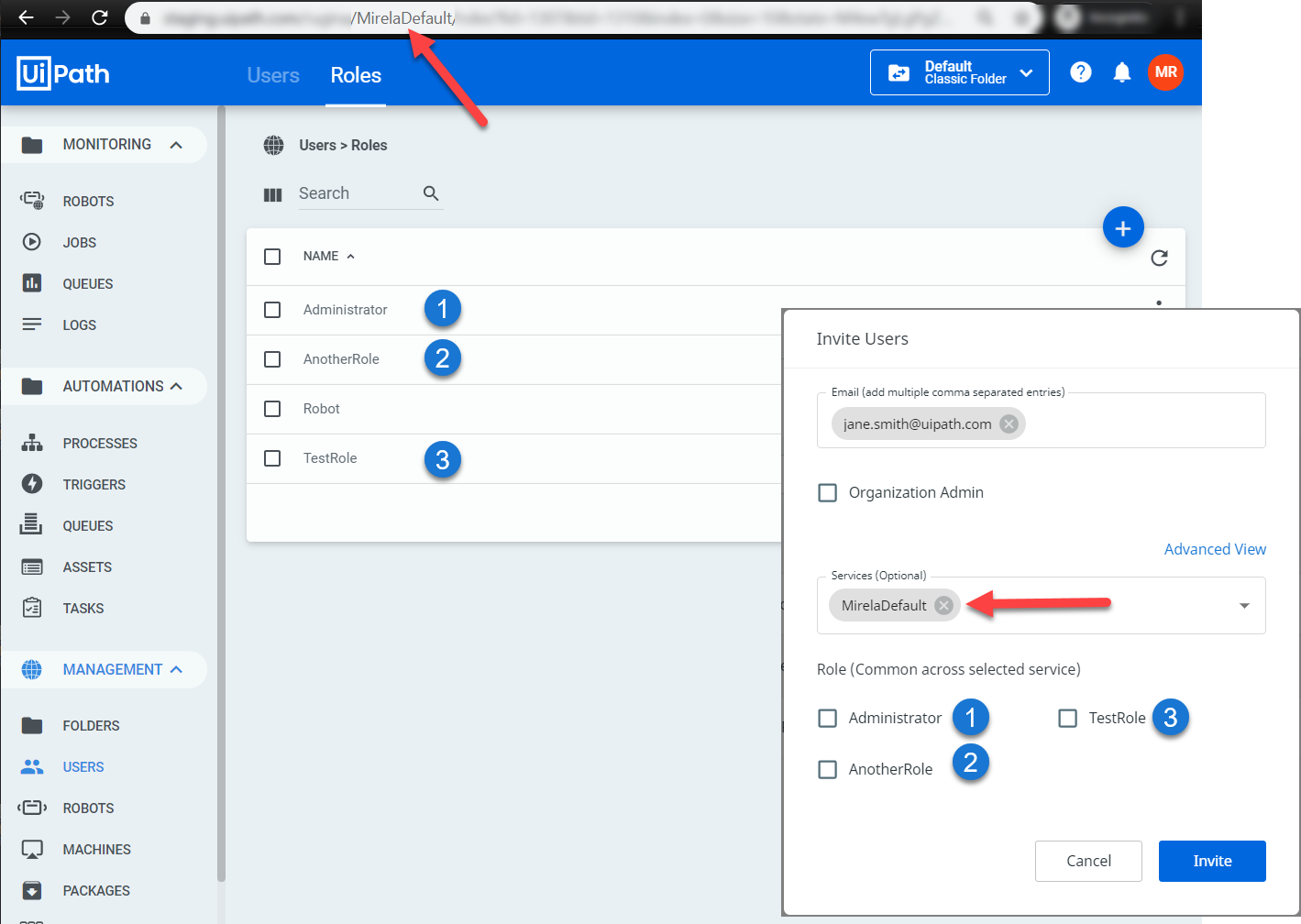Click the browser address bar
The width and height of the screenshot is (1301, 924).
click(x=582, y=17)
